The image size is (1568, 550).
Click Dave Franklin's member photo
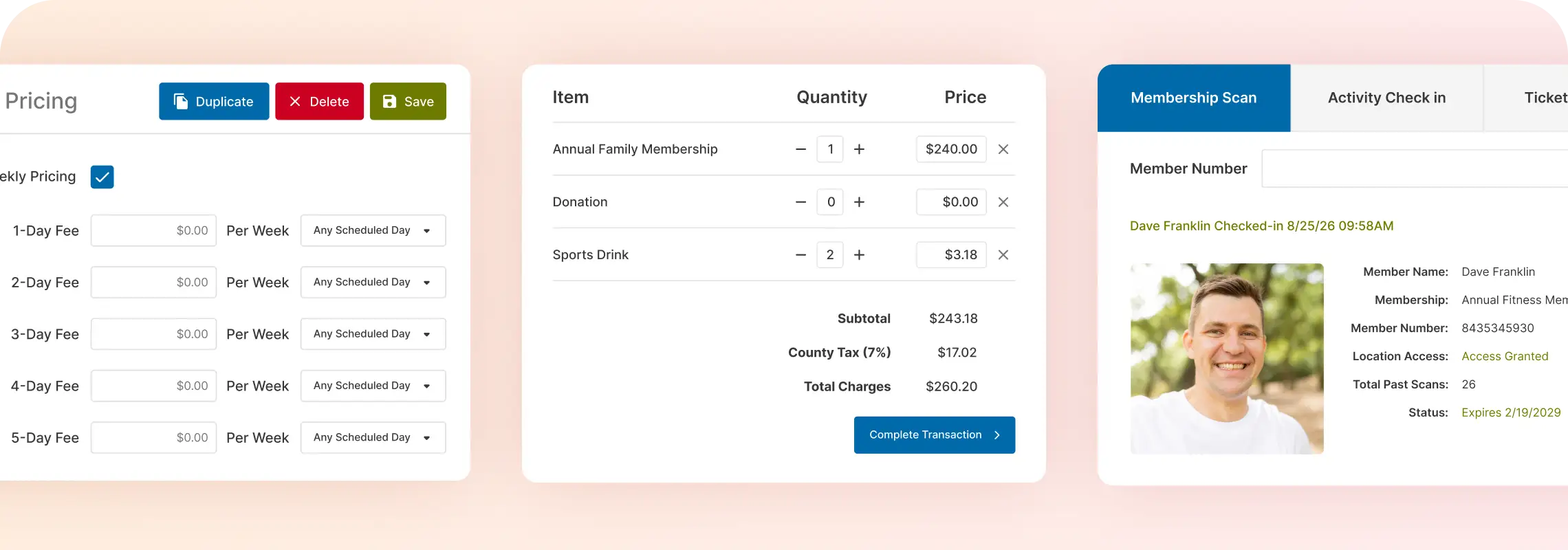1227,358
